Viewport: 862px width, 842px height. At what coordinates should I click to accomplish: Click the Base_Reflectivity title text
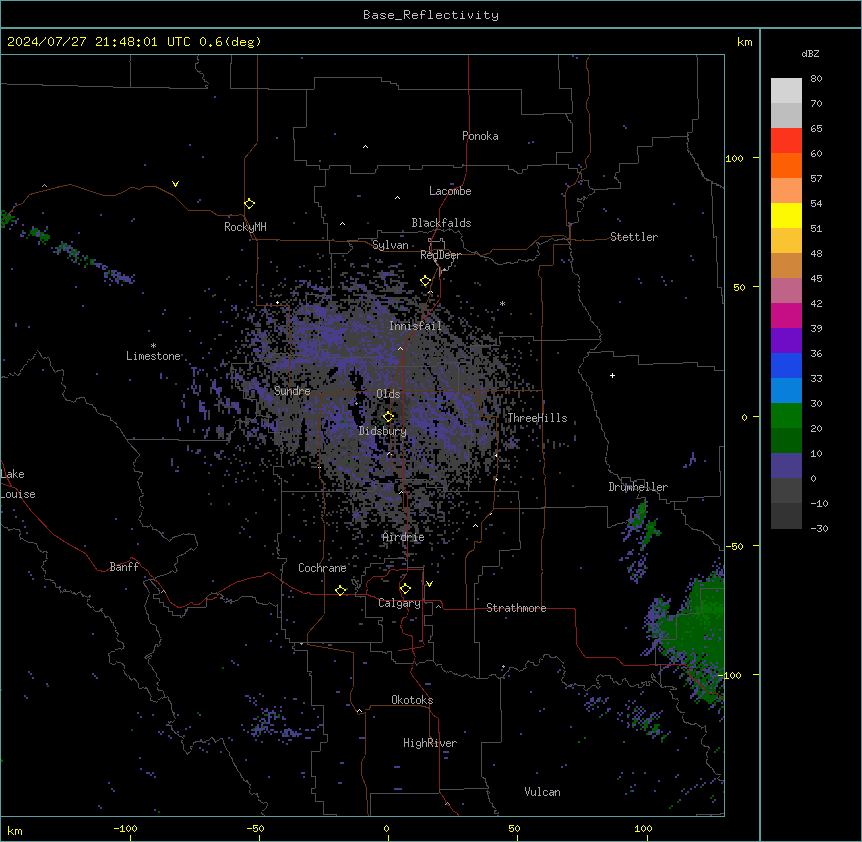(x=431, y=15)
